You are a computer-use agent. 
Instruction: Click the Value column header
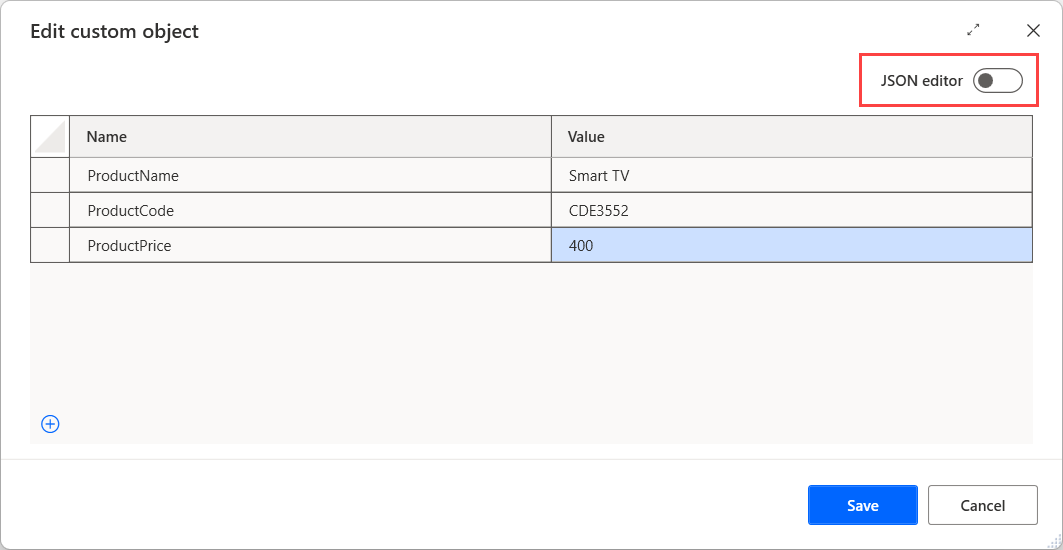point(790,136)
